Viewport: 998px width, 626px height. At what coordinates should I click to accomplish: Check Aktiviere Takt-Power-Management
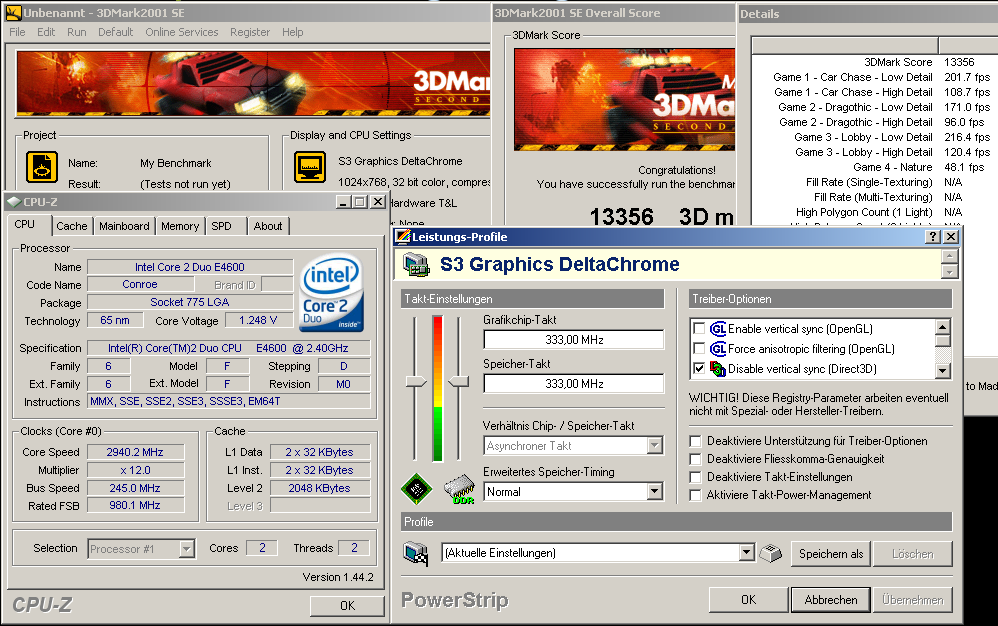click(x=696, y=495)
